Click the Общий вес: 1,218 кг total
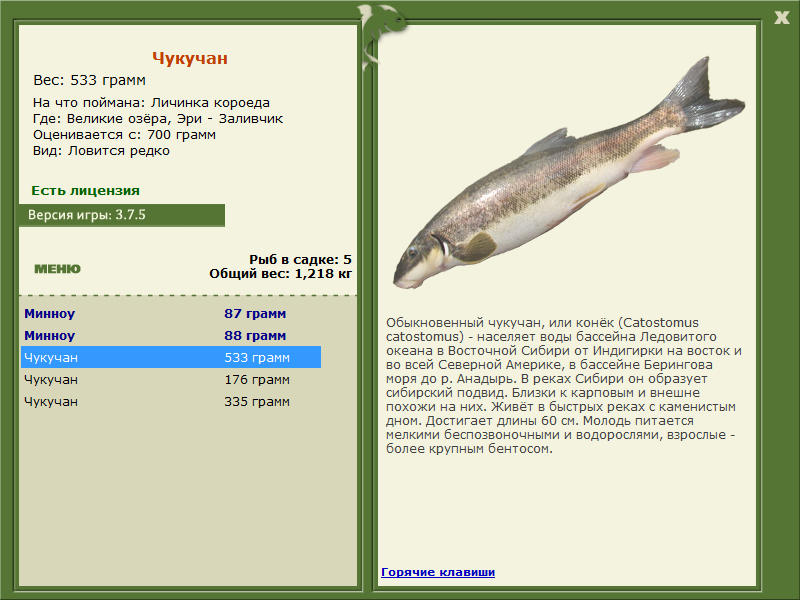Image resolution: width=800 pixels, height=600 pixels. (280, 273)
